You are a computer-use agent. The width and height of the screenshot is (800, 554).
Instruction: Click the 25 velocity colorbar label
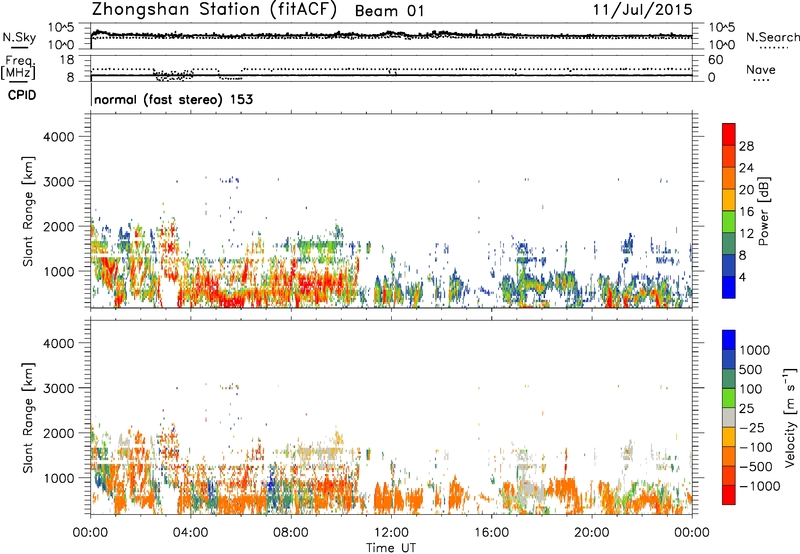747,408
